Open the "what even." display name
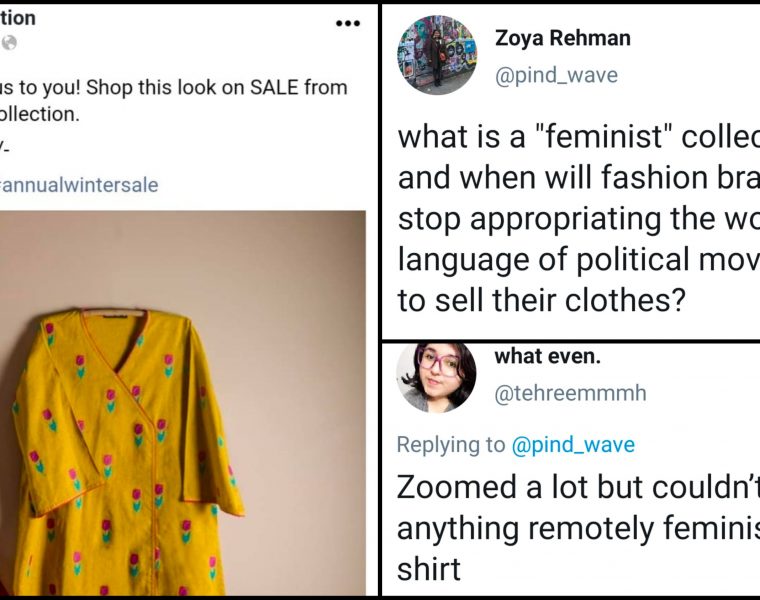Viewport: 760px width, 600px height. [x=547, y=356]
